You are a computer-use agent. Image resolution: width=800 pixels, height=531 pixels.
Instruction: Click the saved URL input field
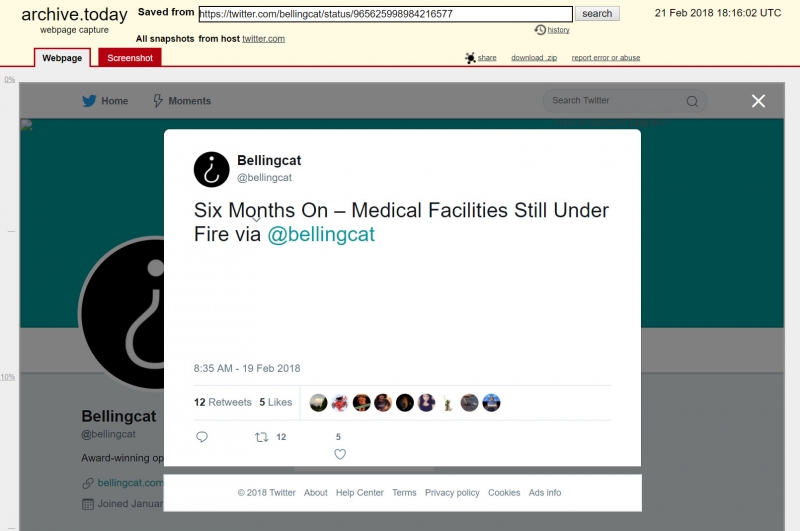(386, 14)
